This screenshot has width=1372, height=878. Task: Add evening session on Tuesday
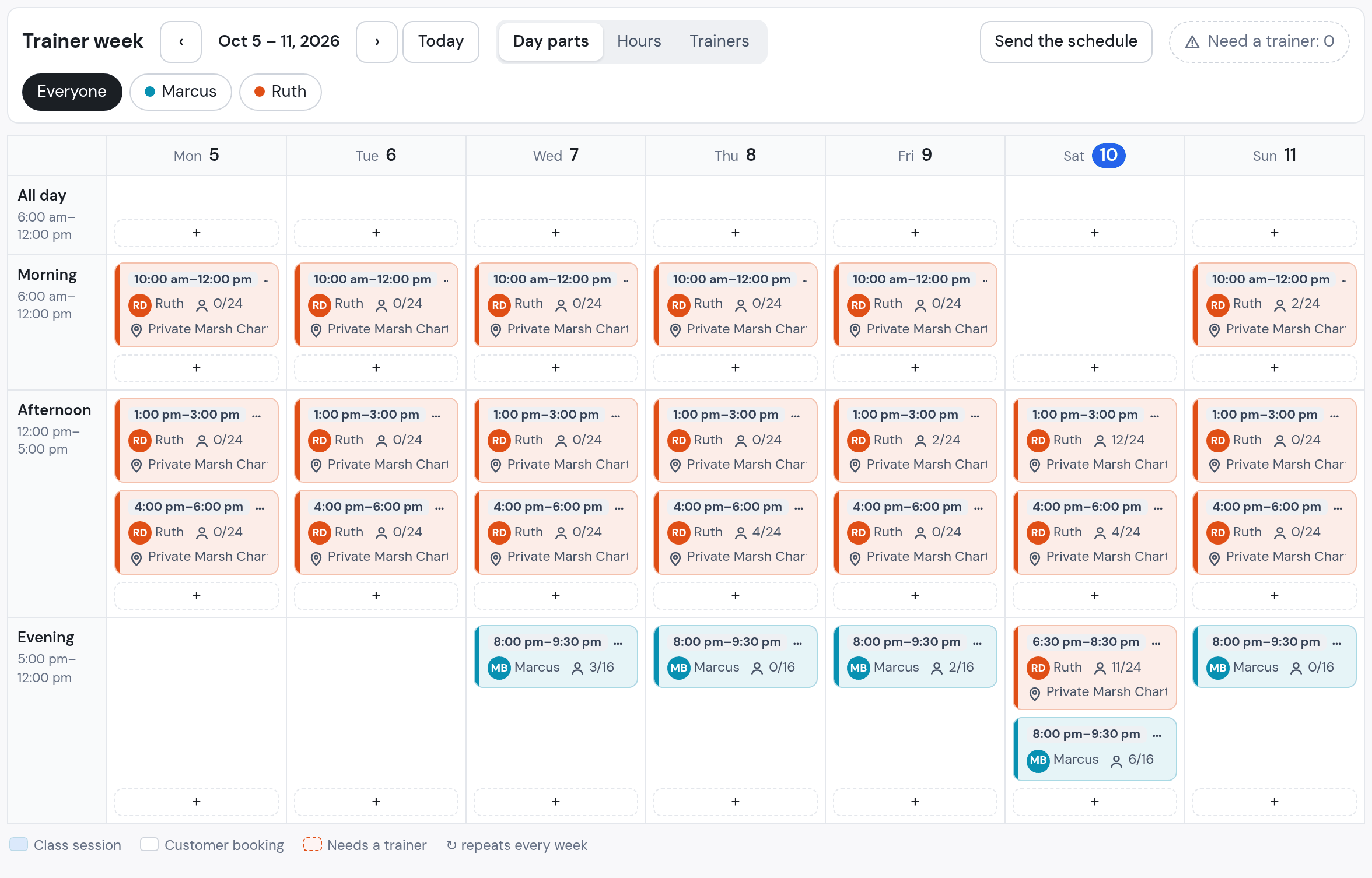pos(376,802)
